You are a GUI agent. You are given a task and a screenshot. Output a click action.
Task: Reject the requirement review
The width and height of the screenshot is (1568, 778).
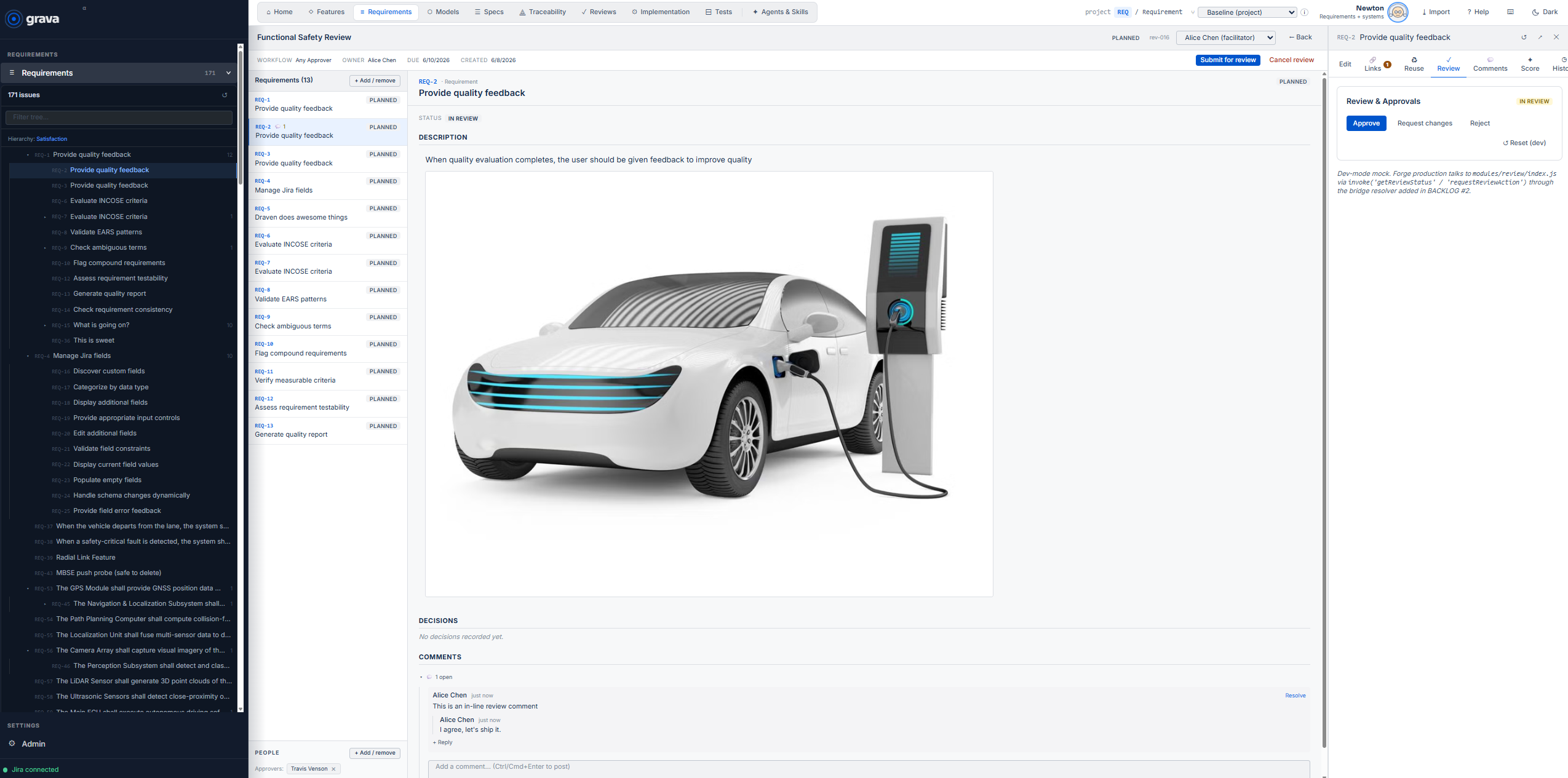(x=1480, y=124)
